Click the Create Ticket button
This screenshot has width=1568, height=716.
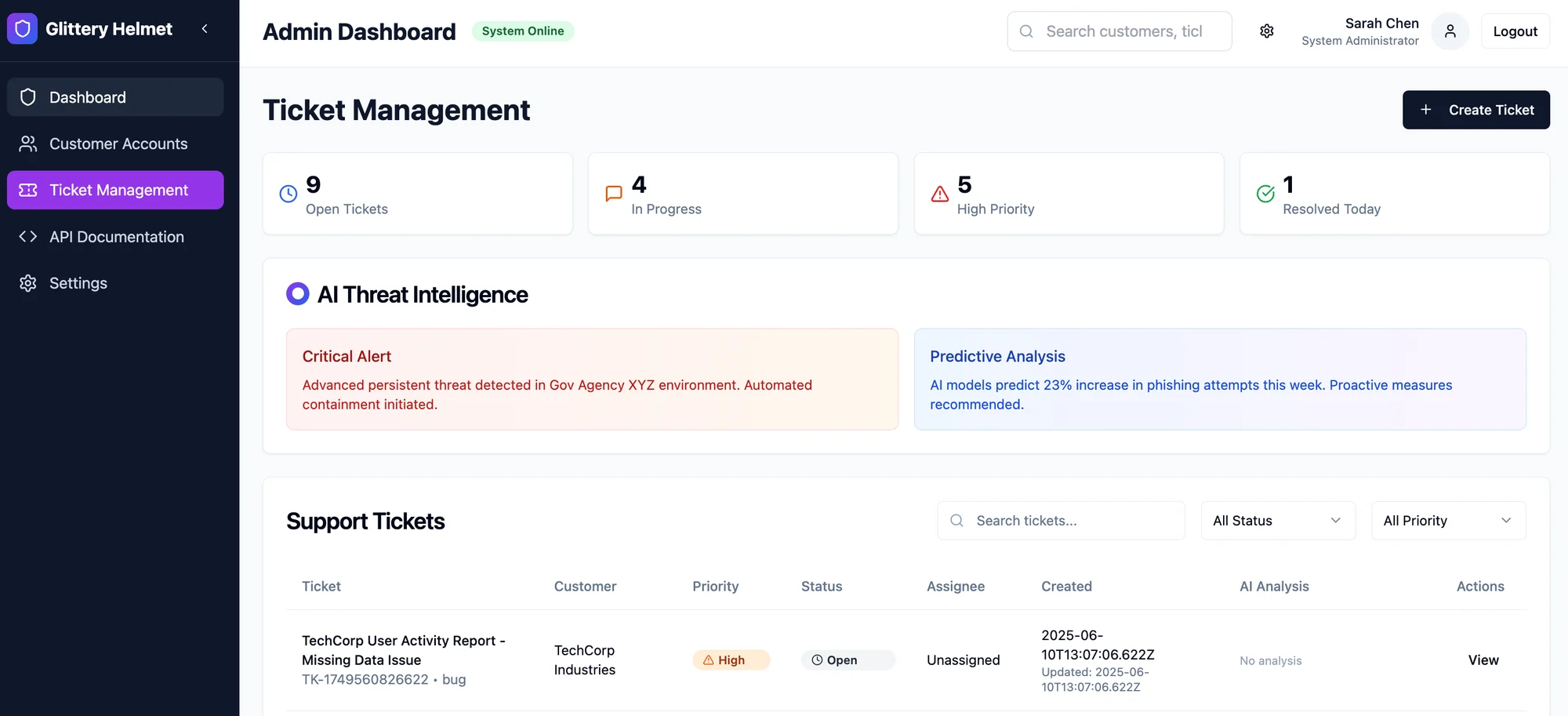[x=1476, y=110]
